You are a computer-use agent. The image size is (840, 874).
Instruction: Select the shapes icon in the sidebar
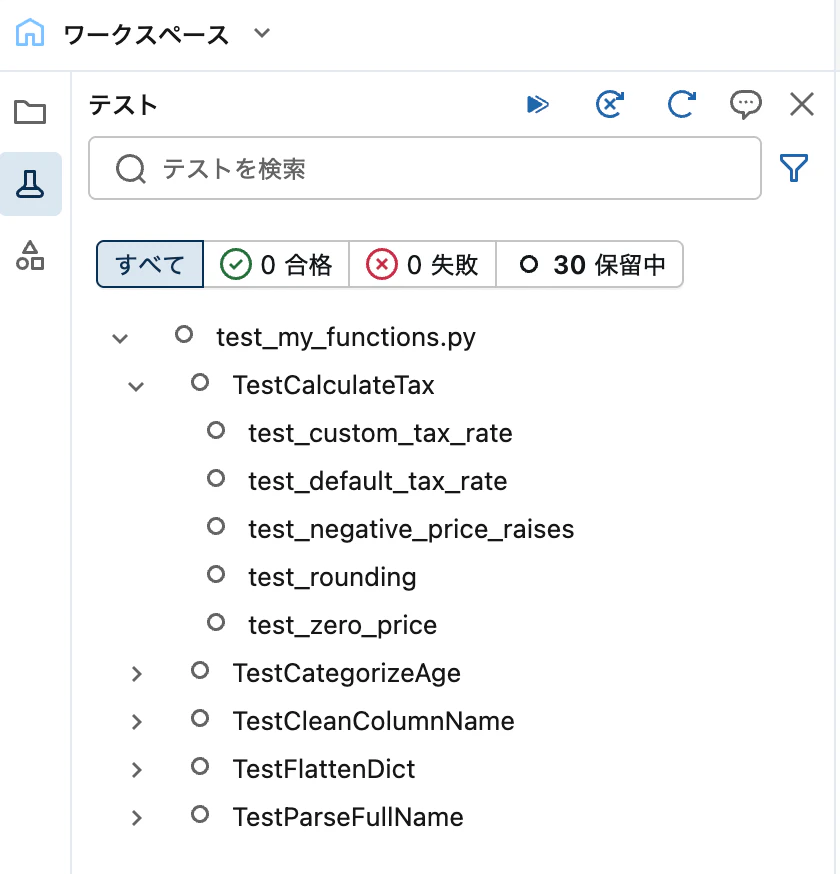click(30, 255)
